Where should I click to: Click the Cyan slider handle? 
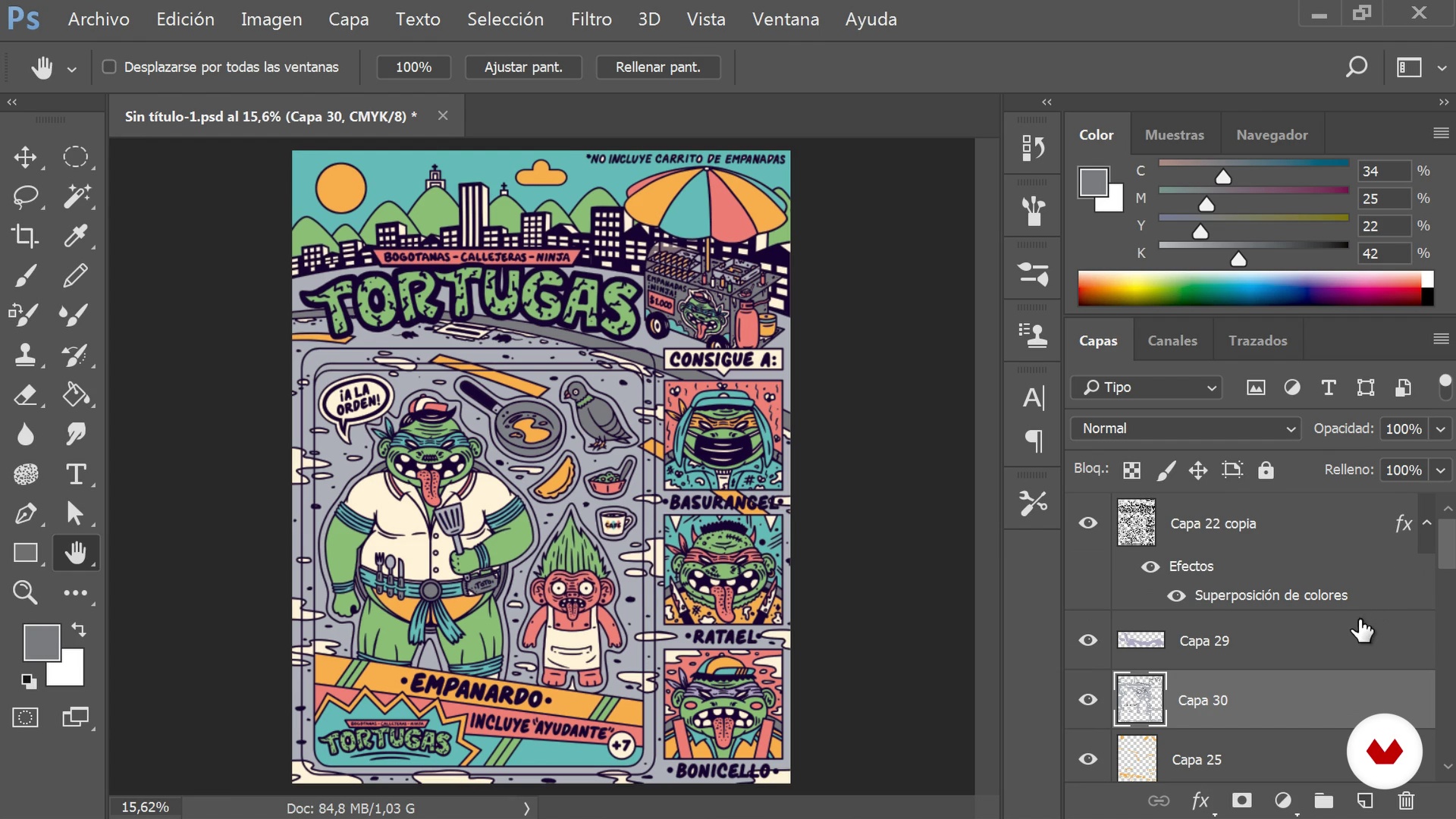(x=1223, y=177)
